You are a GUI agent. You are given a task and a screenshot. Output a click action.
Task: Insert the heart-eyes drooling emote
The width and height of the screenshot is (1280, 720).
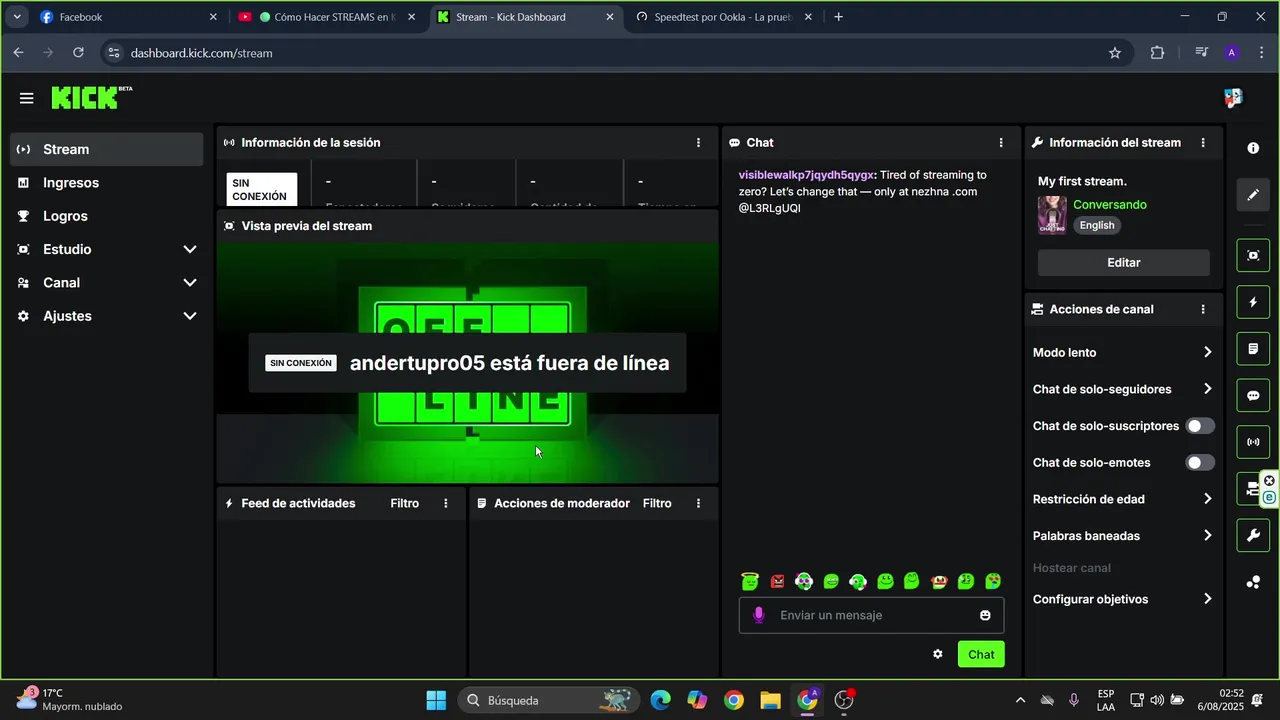[x=993, y=581]
